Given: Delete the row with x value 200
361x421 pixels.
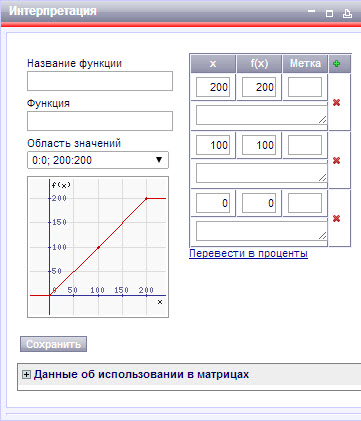Looking at the screenshot, I should [x=336, y=102].
